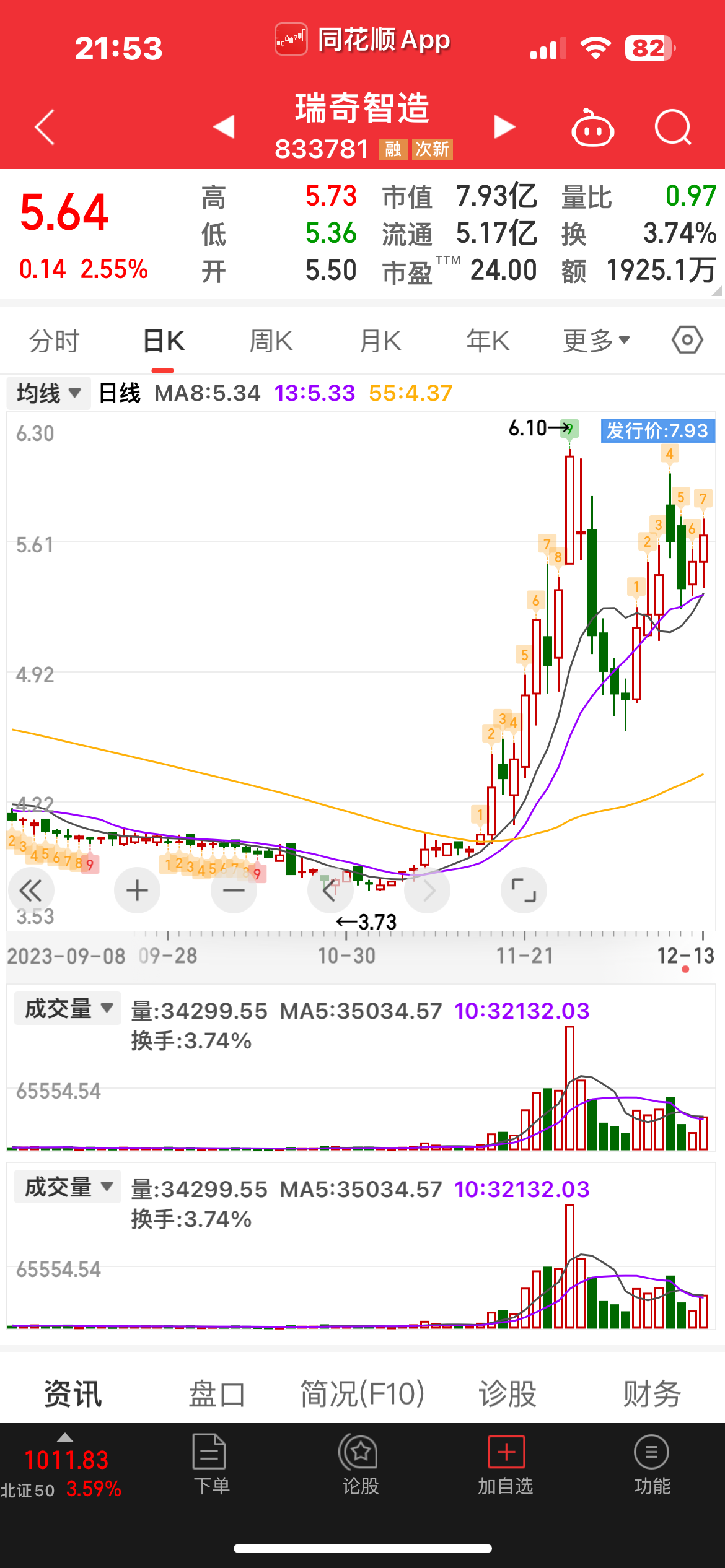Viewport: 725px width, 1568px height.
Task: Tap the 北证50 index value 1011.83
Action: [x=66, y=1460]
